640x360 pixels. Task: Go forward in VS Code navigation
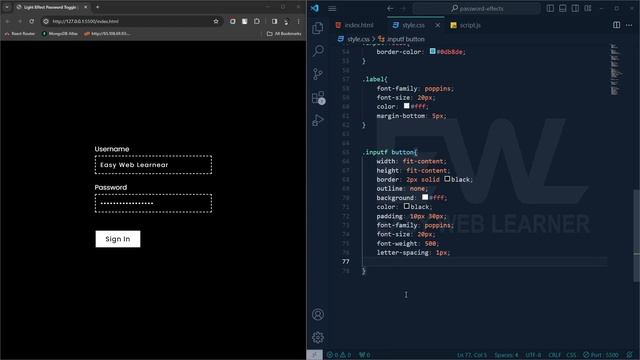403,8
